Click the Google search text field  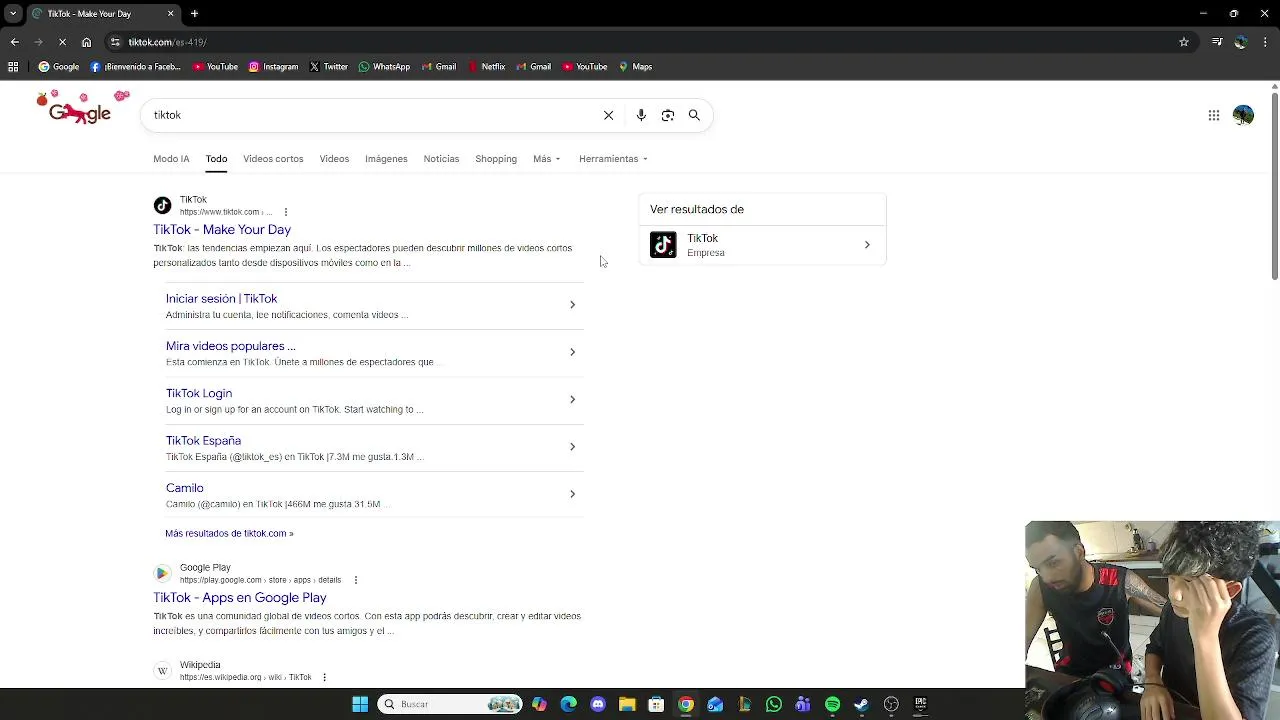375,115
